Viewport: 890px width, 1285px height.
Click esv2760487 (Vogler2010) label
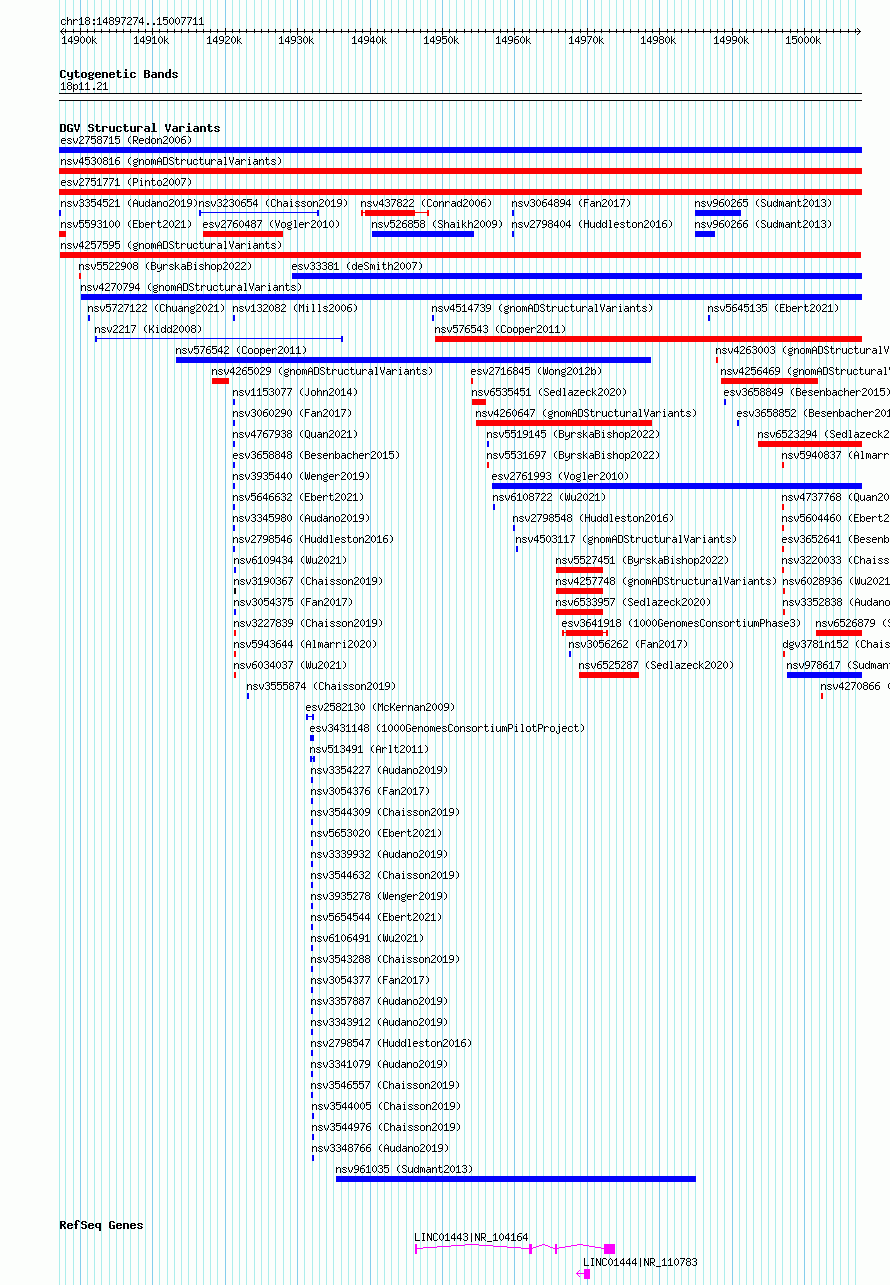tap(272, 224)
